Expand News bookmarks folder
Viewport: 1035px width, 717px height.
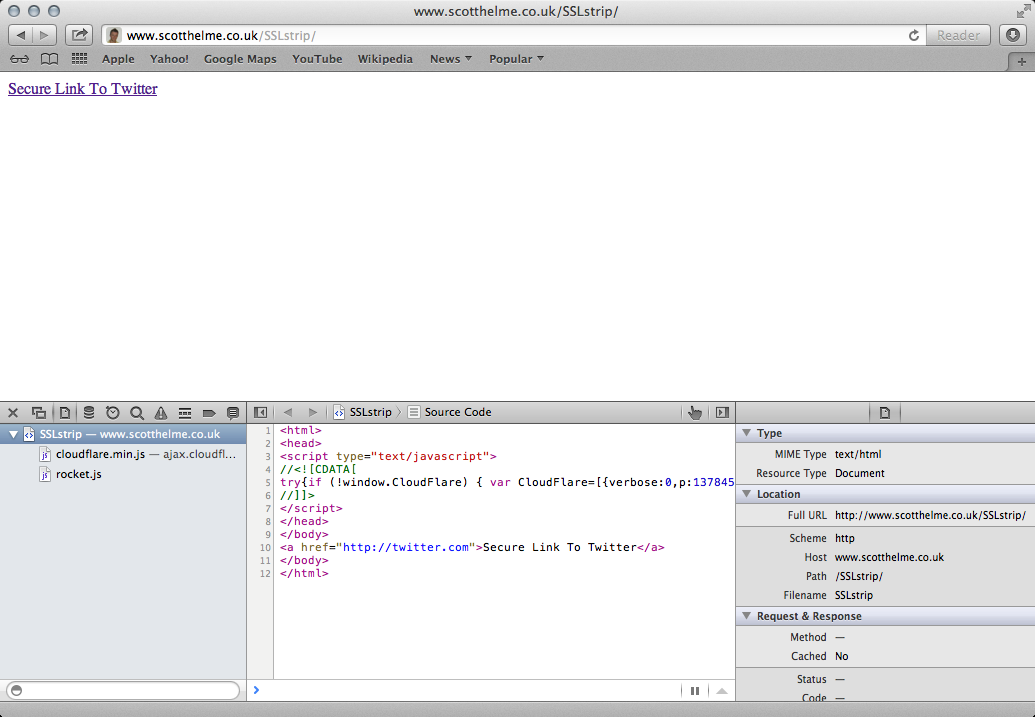tap(451, 59)
